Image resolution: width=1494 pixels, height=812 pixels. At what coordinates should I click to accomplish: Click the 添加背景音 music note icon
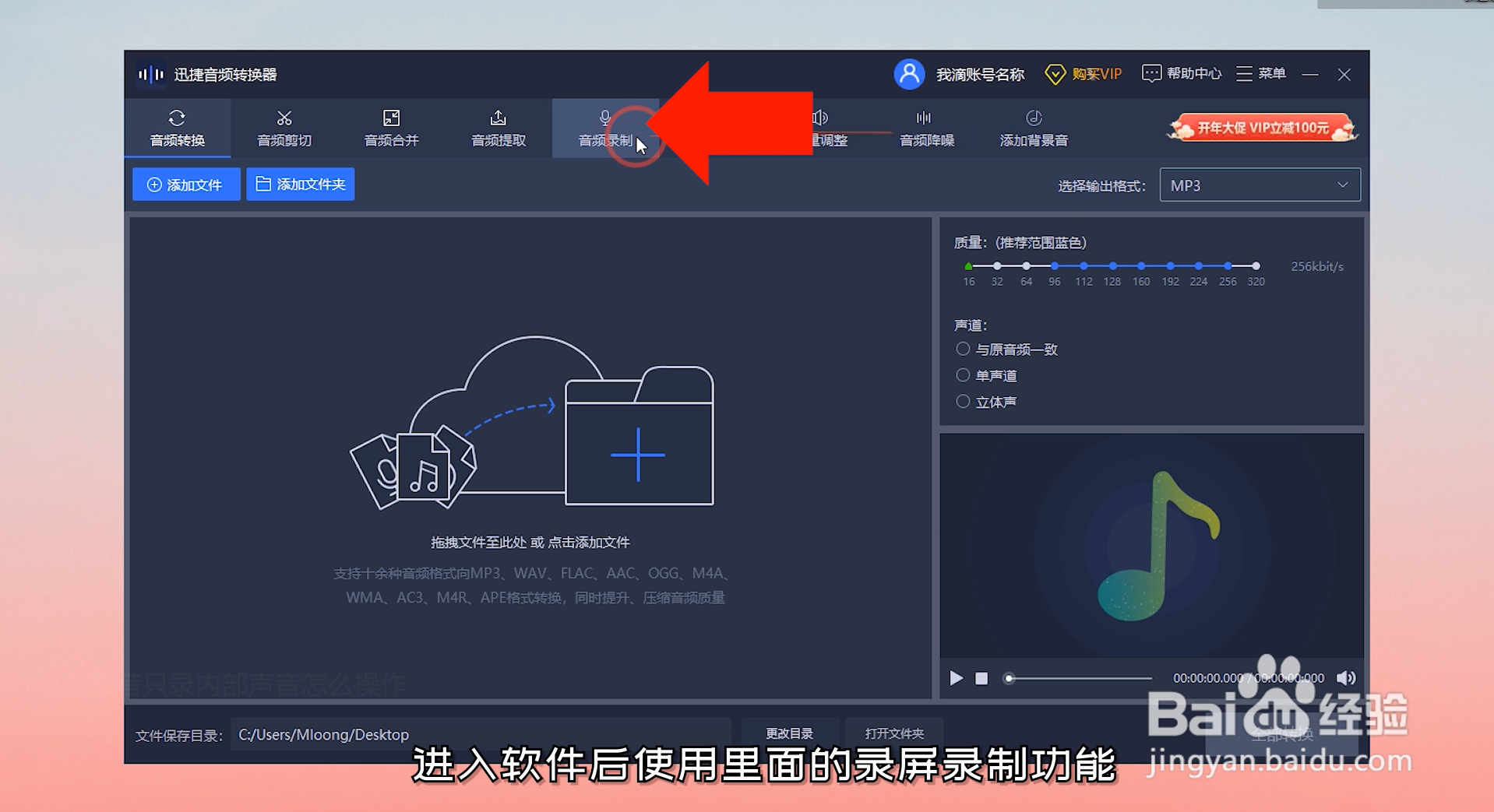(x=1034, y=118)
